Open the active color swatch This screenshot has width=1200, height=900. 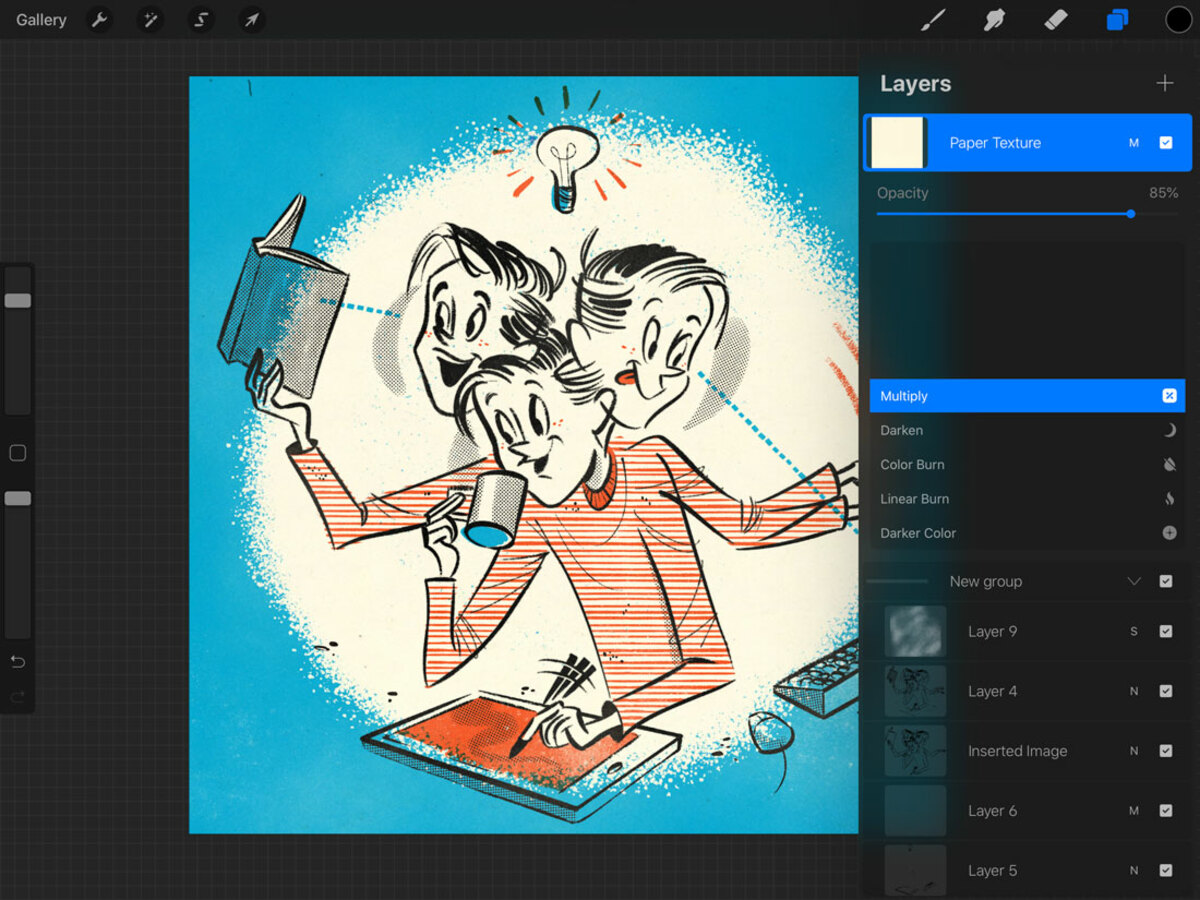click(x=1179, y=20)
